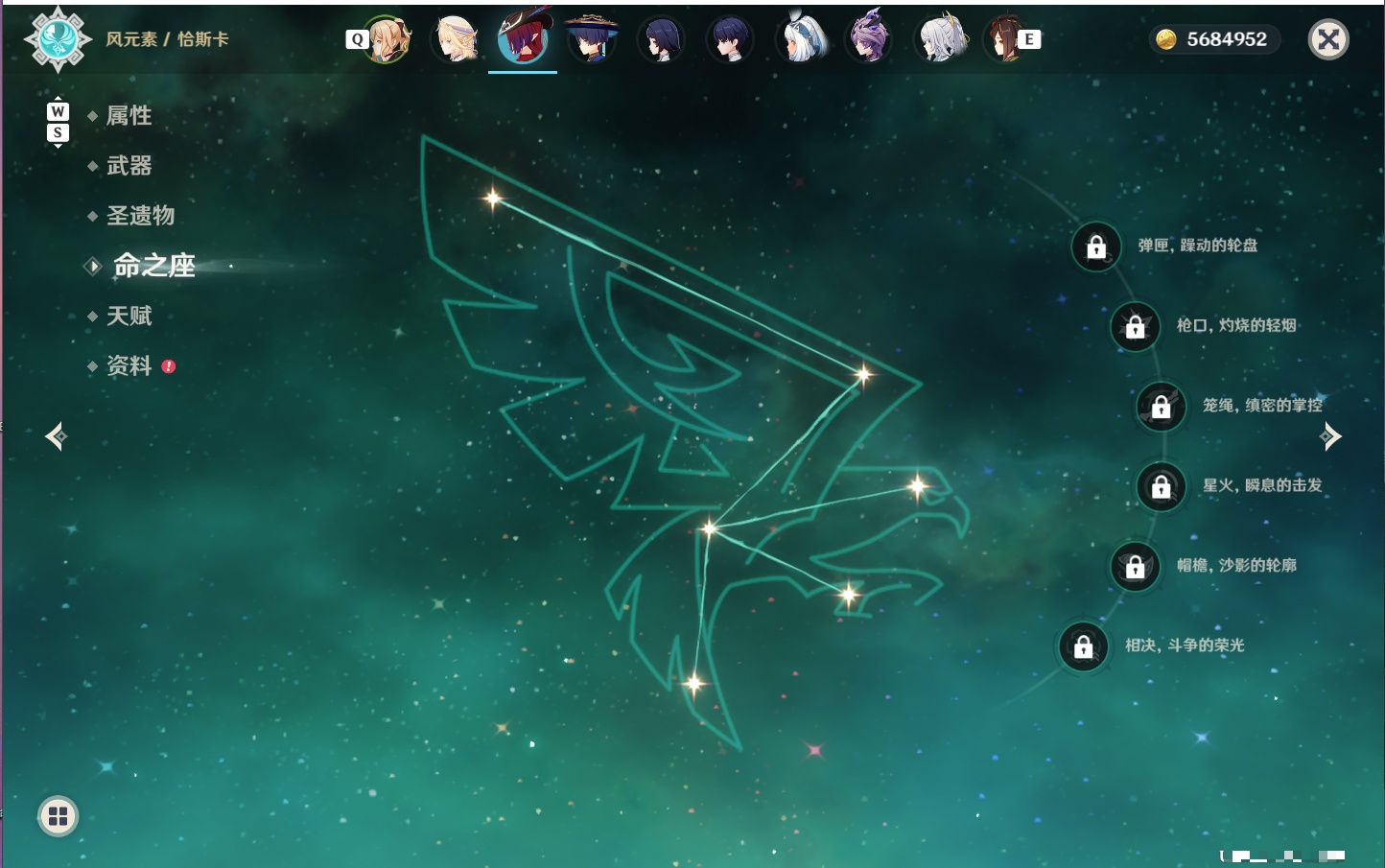Select the locked 枪口, 灼烧的轻烟 constellation node
The image size is (1385, 868).
[x=1136, y=327]
